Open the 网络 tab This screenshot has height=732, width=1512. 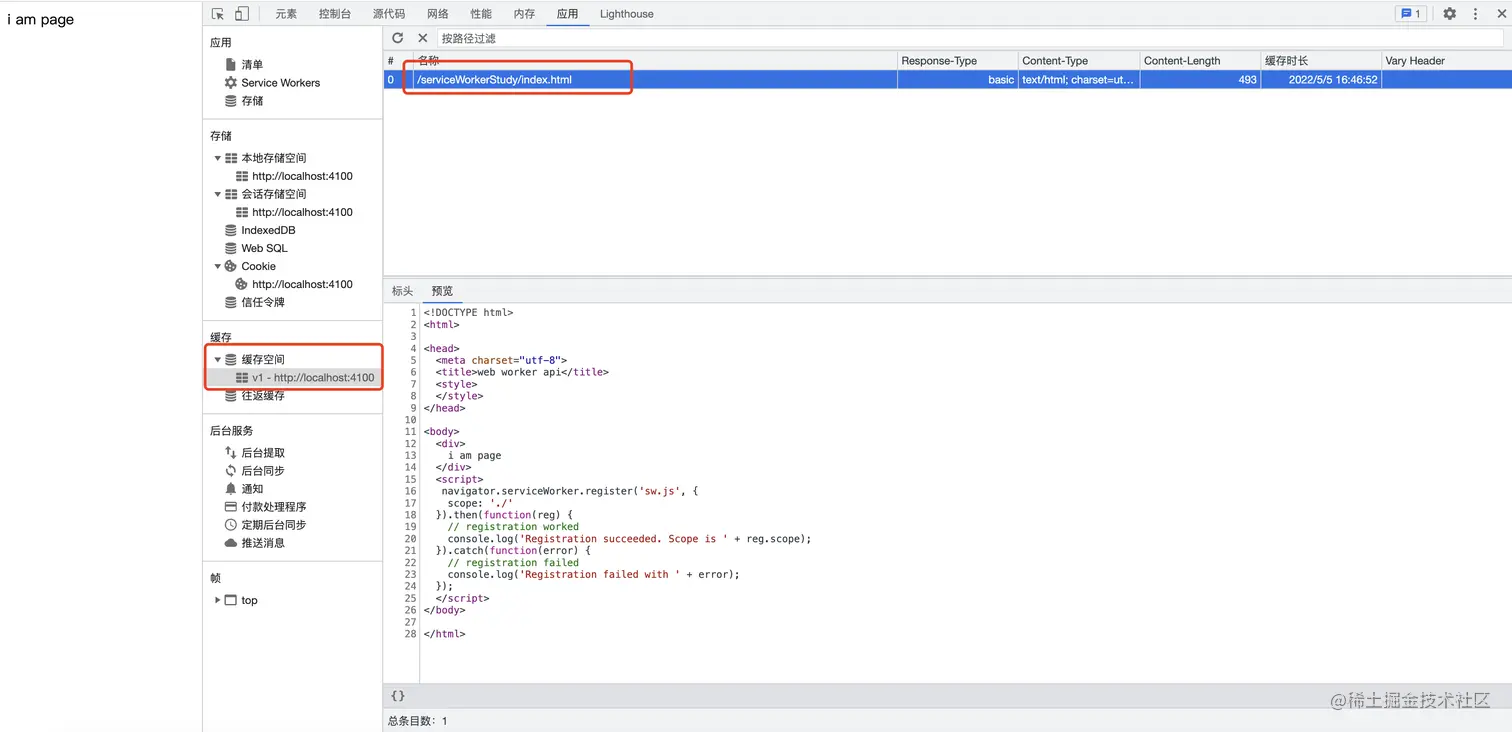click(x=438, y=14)
